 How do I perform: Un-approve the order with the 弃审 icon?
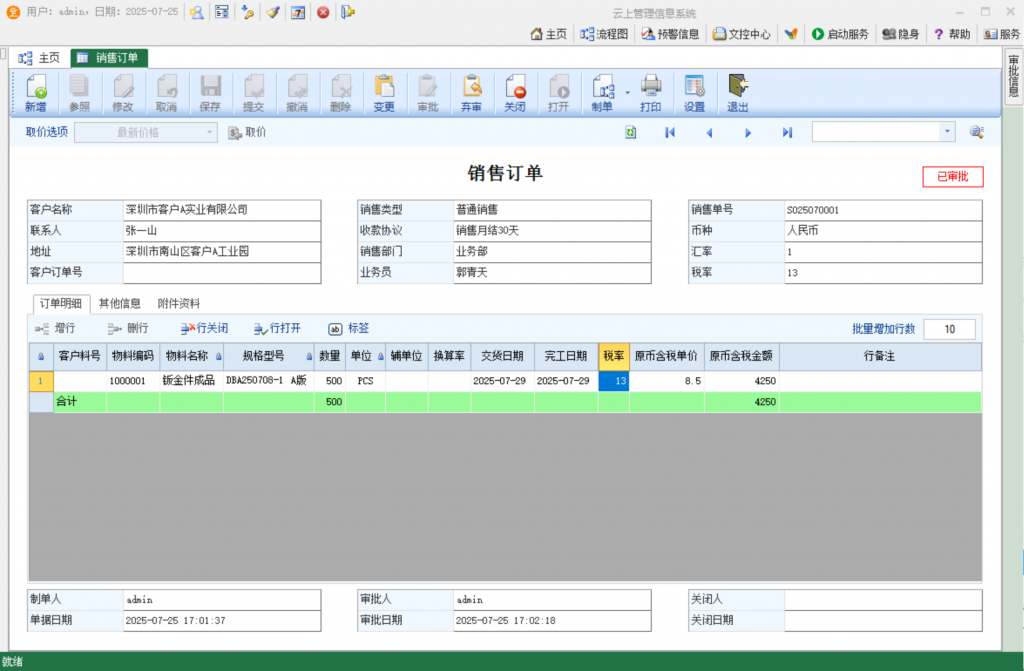click(471, 93)
